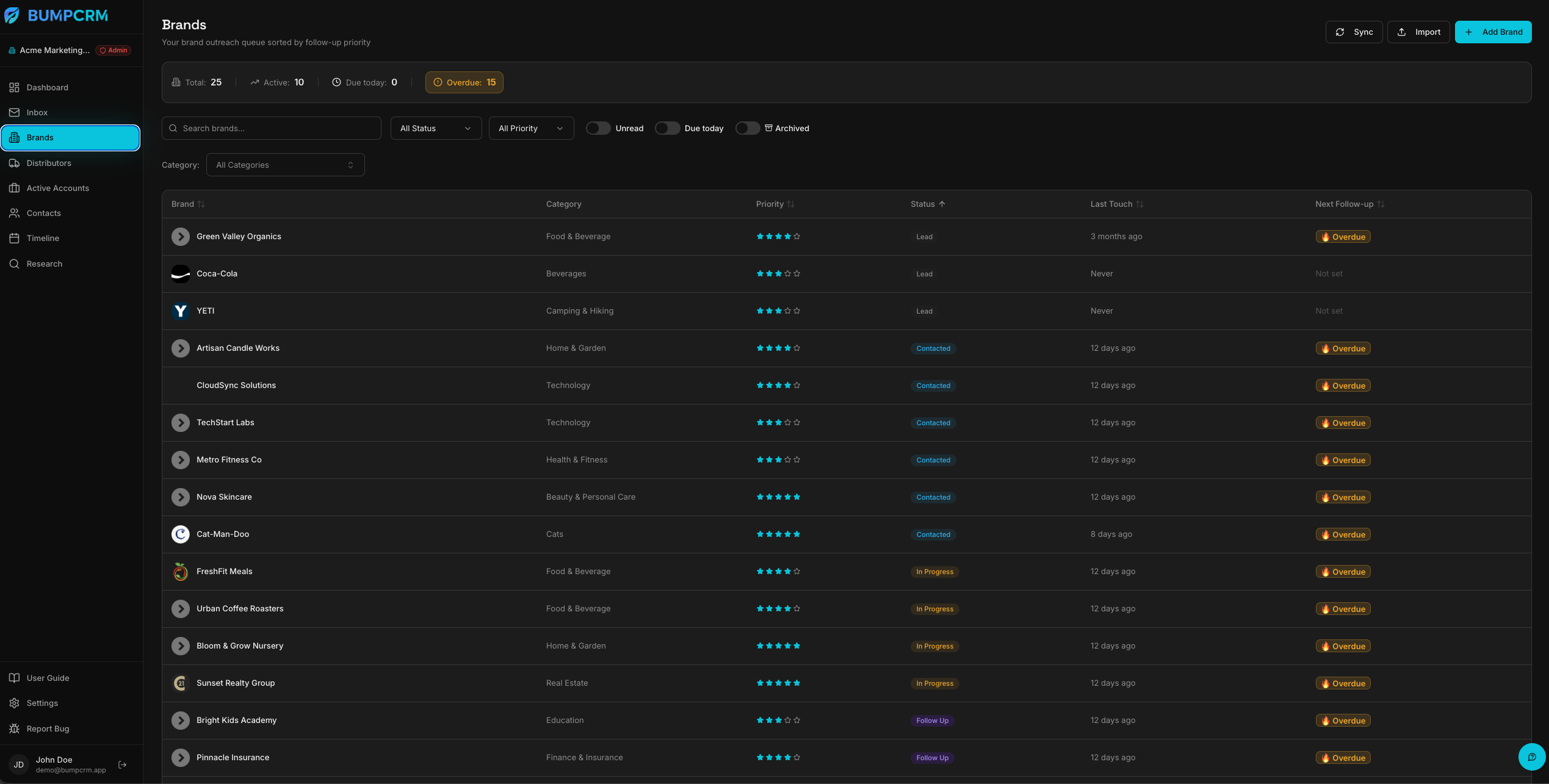The width and height of the screenshot is (1549, 784).
Task: Open the All Categories dropdown
Action: click(x=285, y=165)
